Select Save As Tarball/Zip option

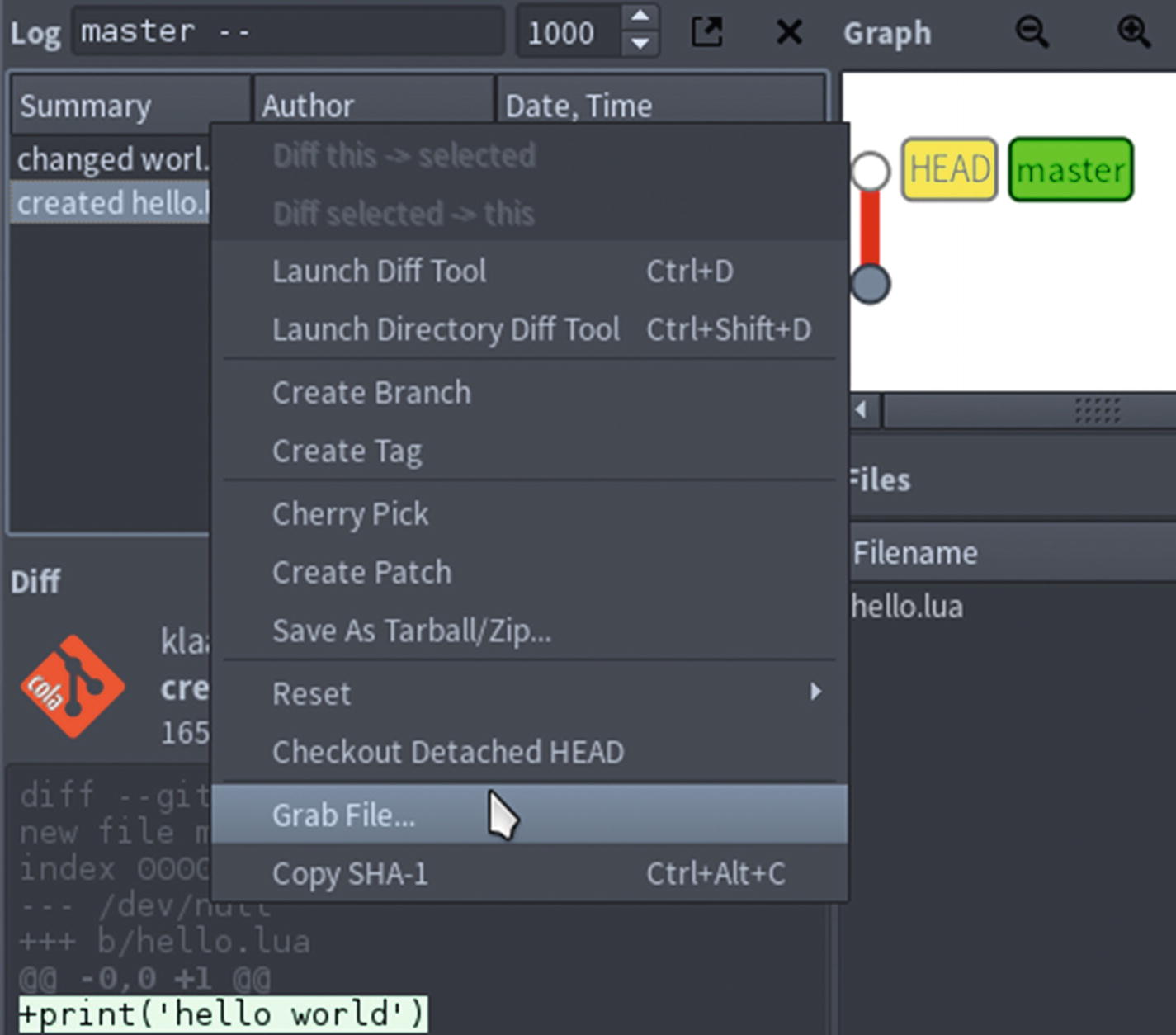[x=530, y=631]
